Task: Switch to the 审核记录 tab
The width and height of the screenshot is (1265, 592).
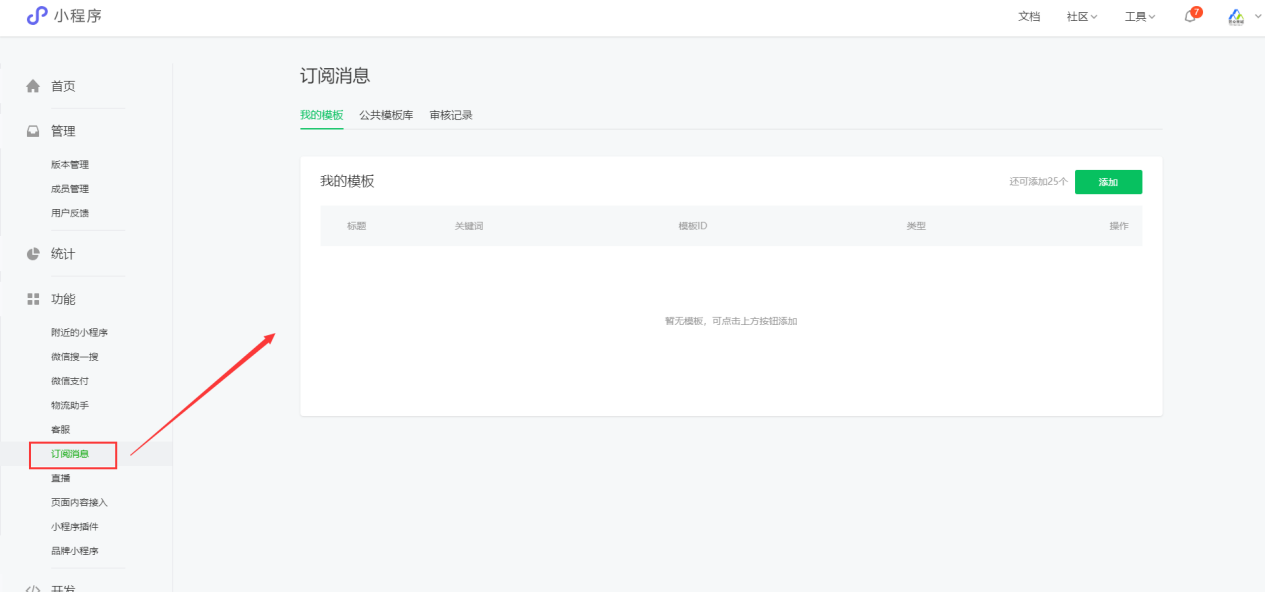Action: [451, 115]
